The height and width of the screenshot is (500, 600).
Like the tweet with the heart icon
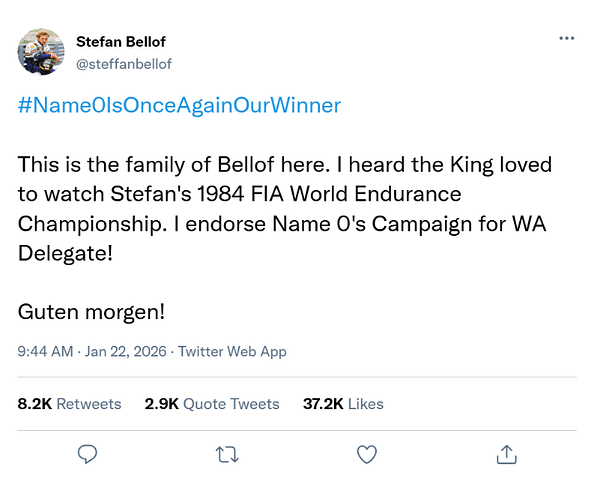[367, 454]
